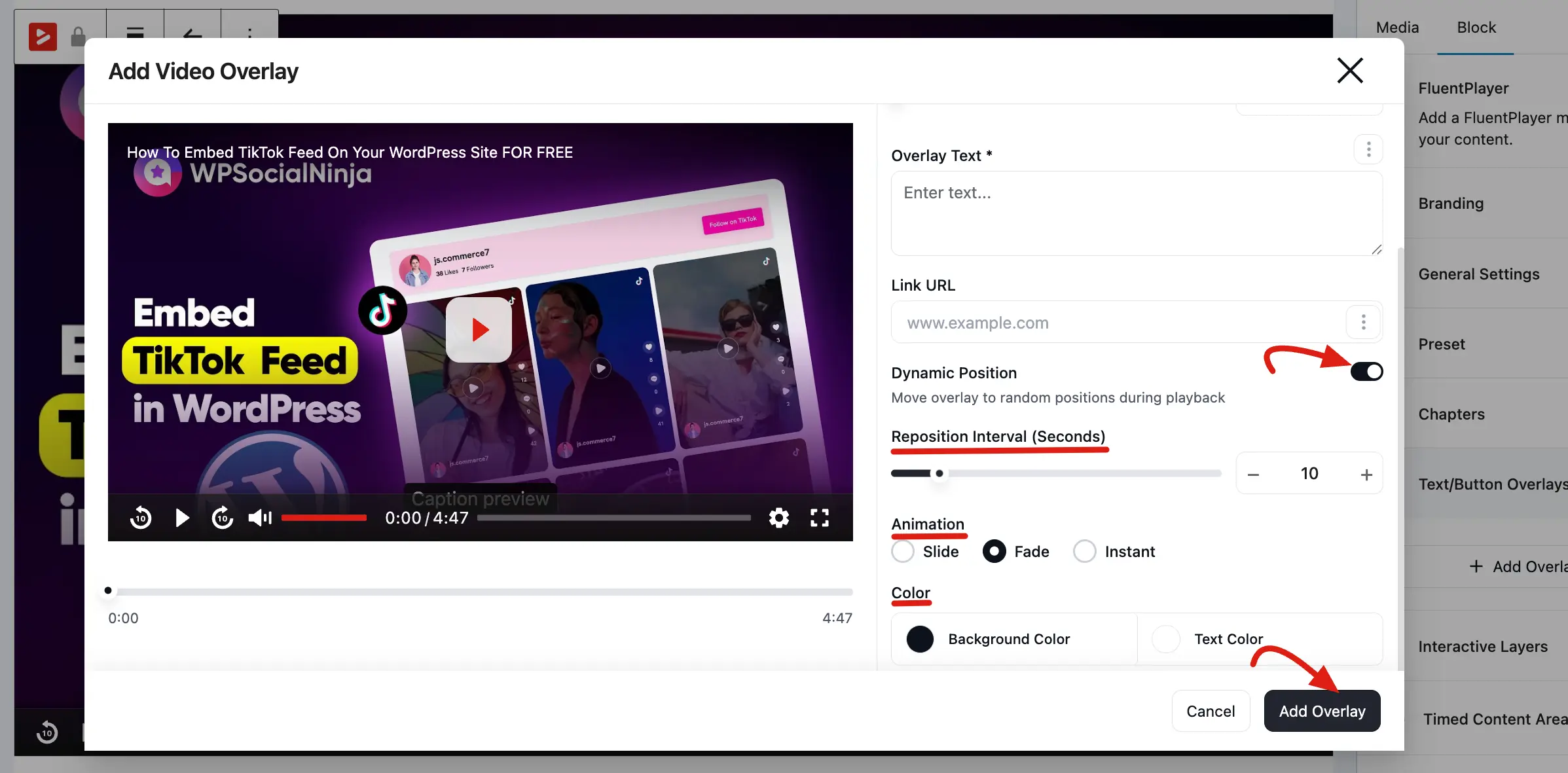The width and height of the screenshot is (1568, 773).
Task: Open the Background Color picker swatch
Action: (x=920, y=639)
